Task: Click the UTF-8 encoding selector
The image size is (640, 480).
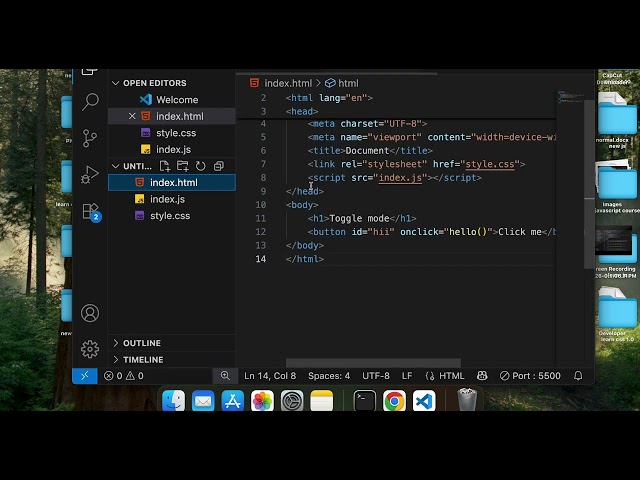Action: [376, 376]
